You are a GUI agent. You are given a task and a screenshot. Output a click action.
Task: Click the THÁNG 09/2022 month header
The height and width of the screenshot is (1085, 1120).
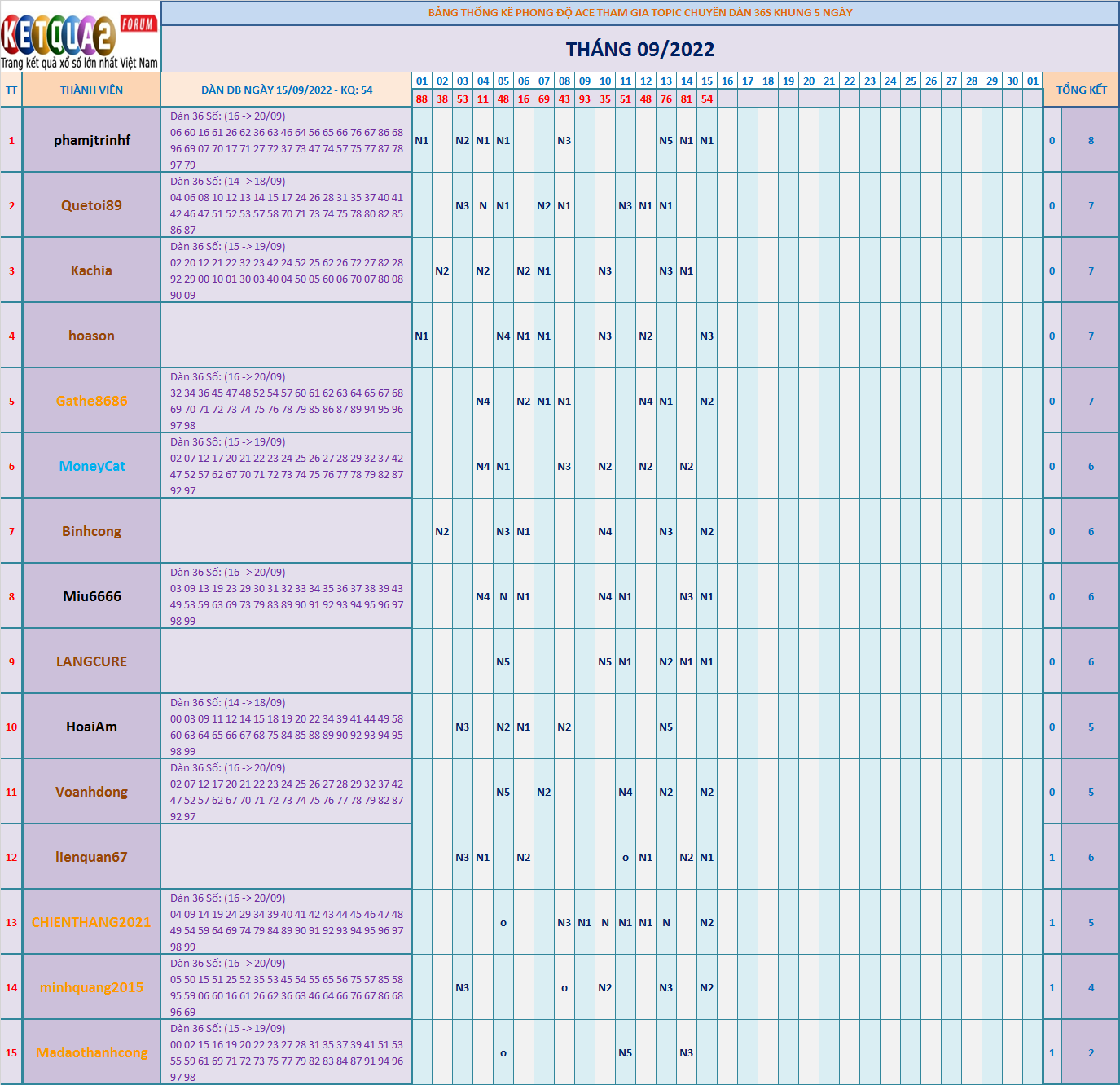[x=640, y=50]
